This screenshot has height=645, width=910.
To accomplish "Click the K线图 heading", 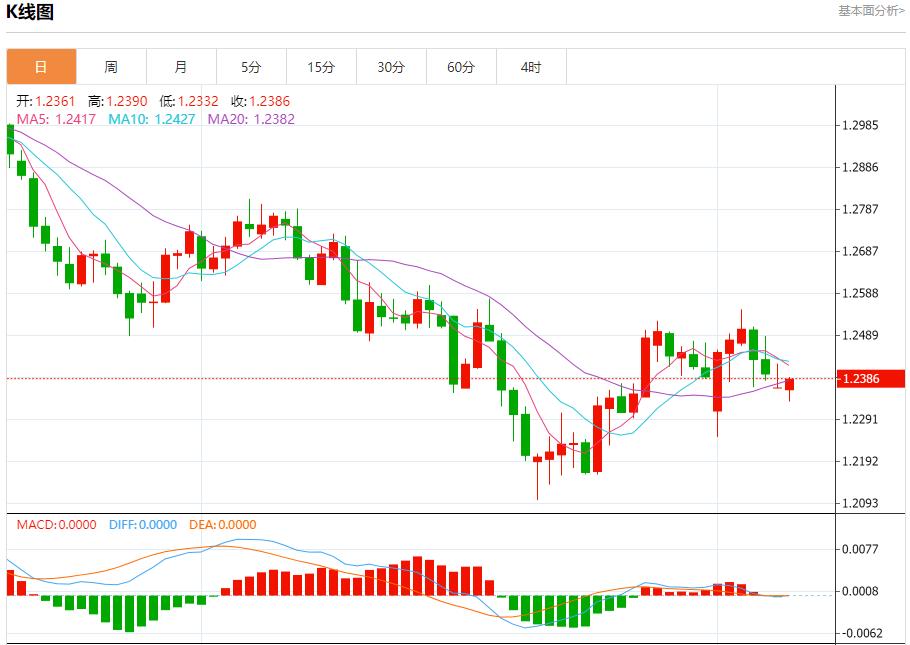I will click(x=31, y=13).
